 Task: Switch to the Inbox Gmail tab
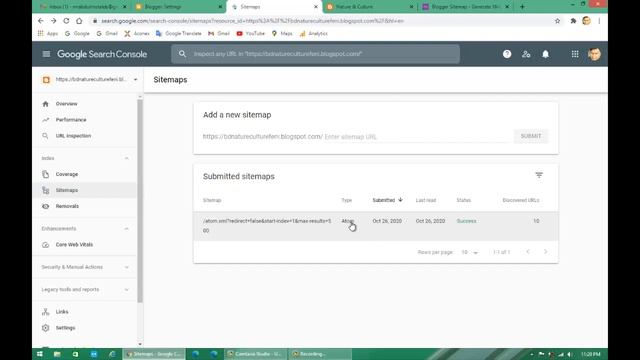(x=82, y=7)
